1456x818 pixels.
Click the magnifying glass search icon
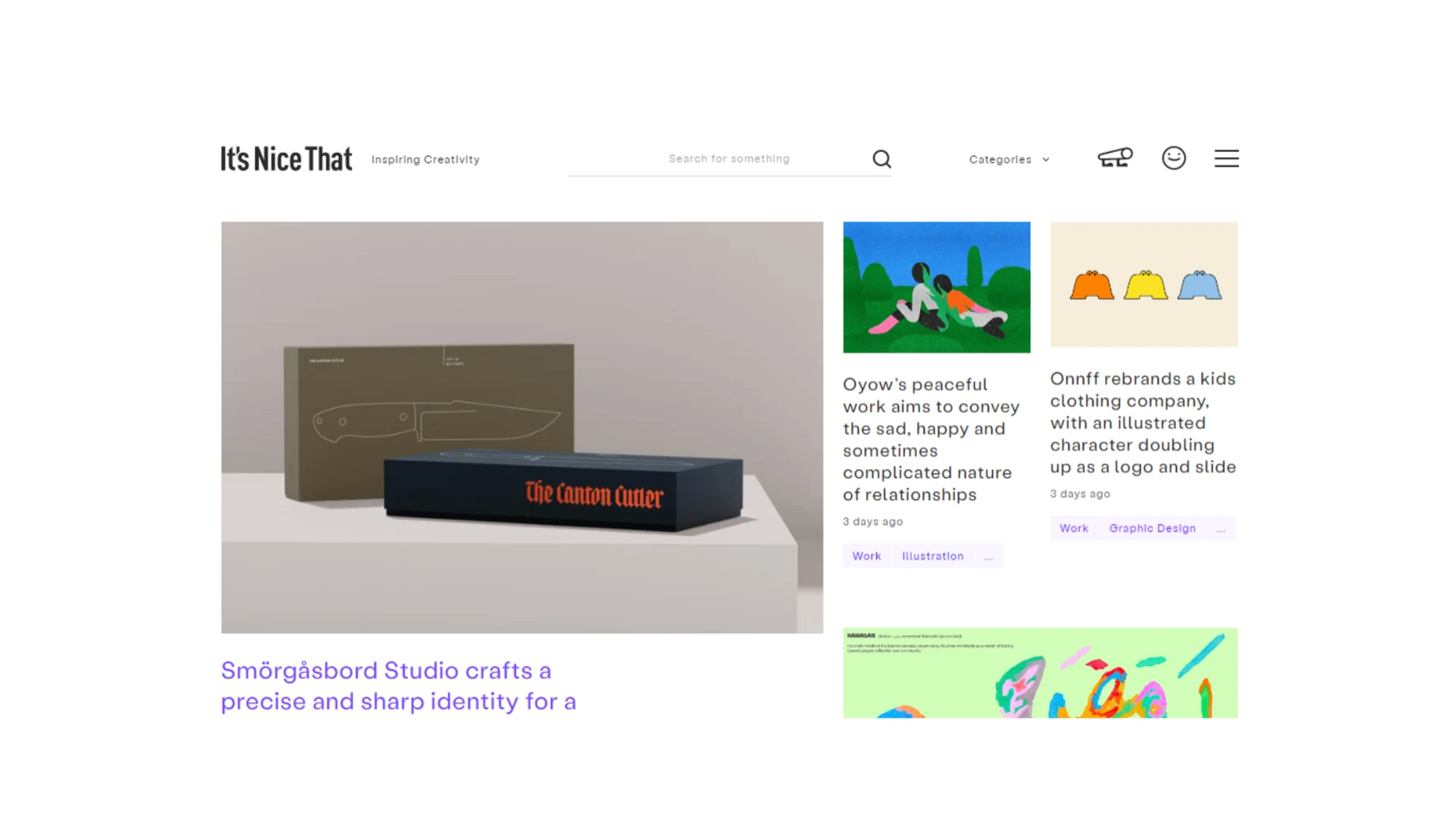coord(882,159)
